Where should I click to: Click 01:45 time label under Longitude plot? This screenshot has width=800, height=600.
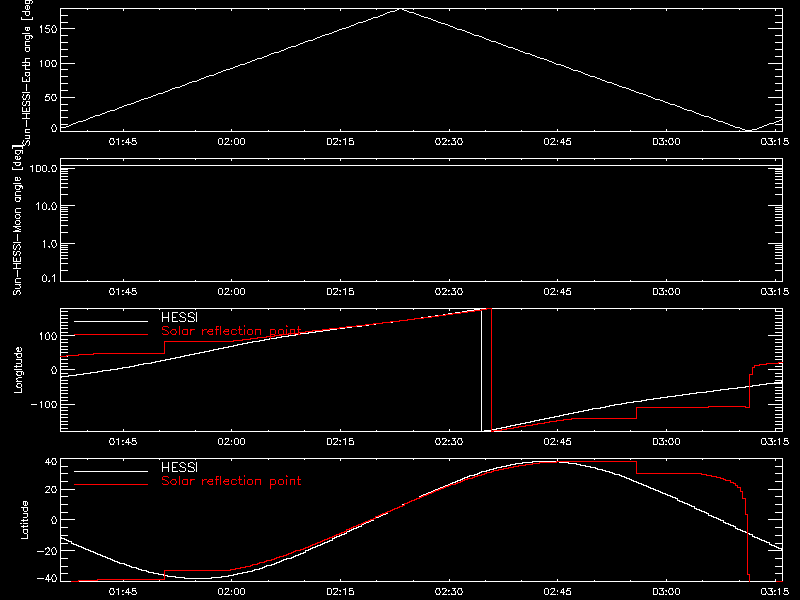(x=123, y=441)
